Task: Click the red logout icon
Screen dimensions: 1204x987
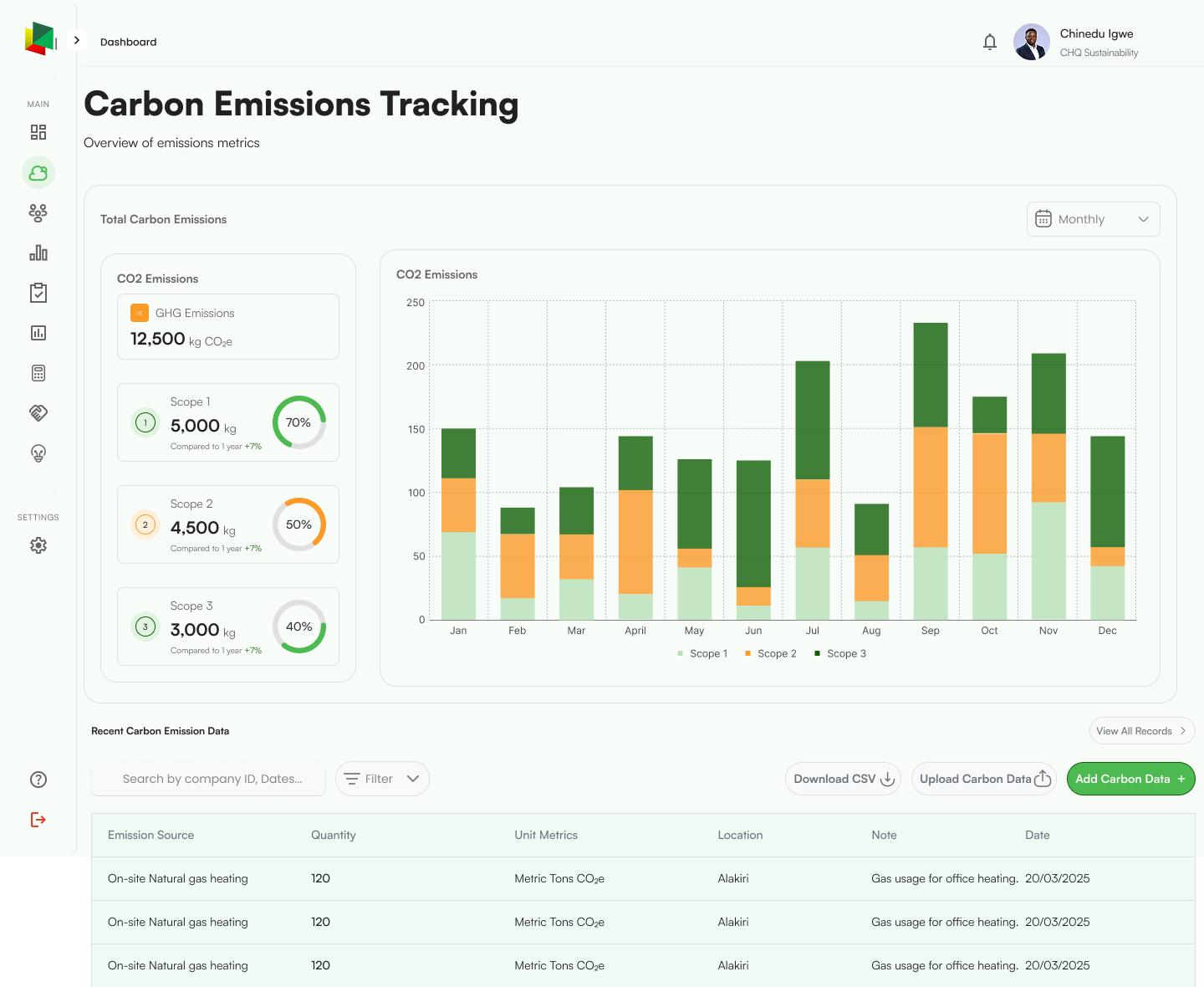Action: point(38,820)
